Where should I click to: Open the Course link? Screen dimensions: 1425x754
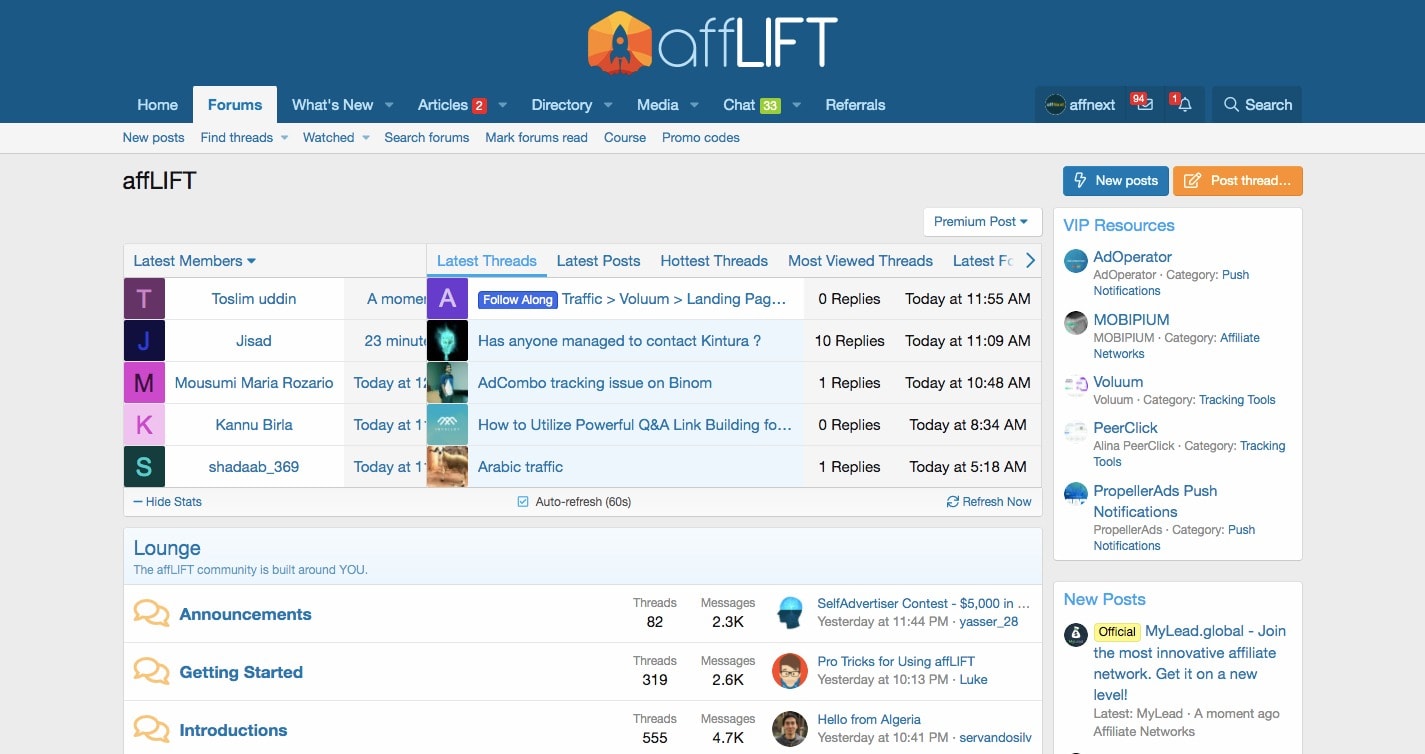pyautogui.click(x=625, y=137)
